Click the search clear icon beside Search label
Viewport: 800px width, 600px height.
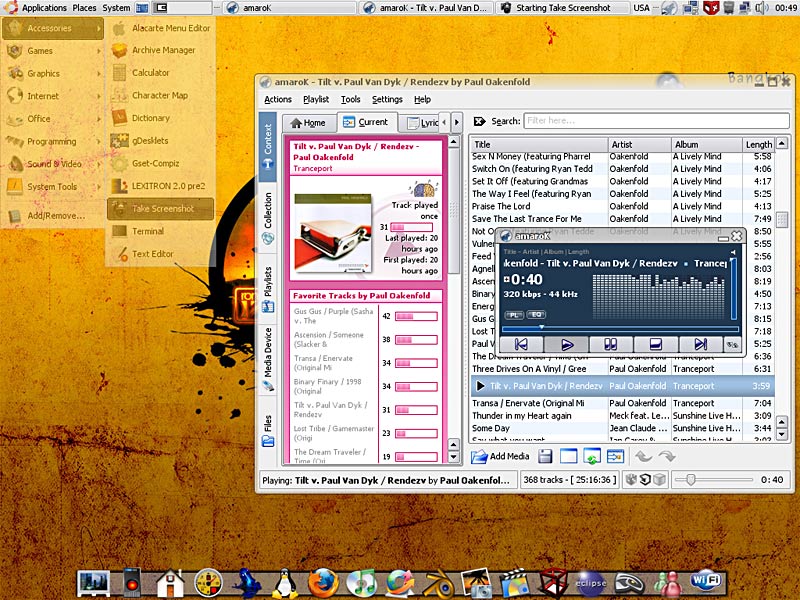pos(480,121)
